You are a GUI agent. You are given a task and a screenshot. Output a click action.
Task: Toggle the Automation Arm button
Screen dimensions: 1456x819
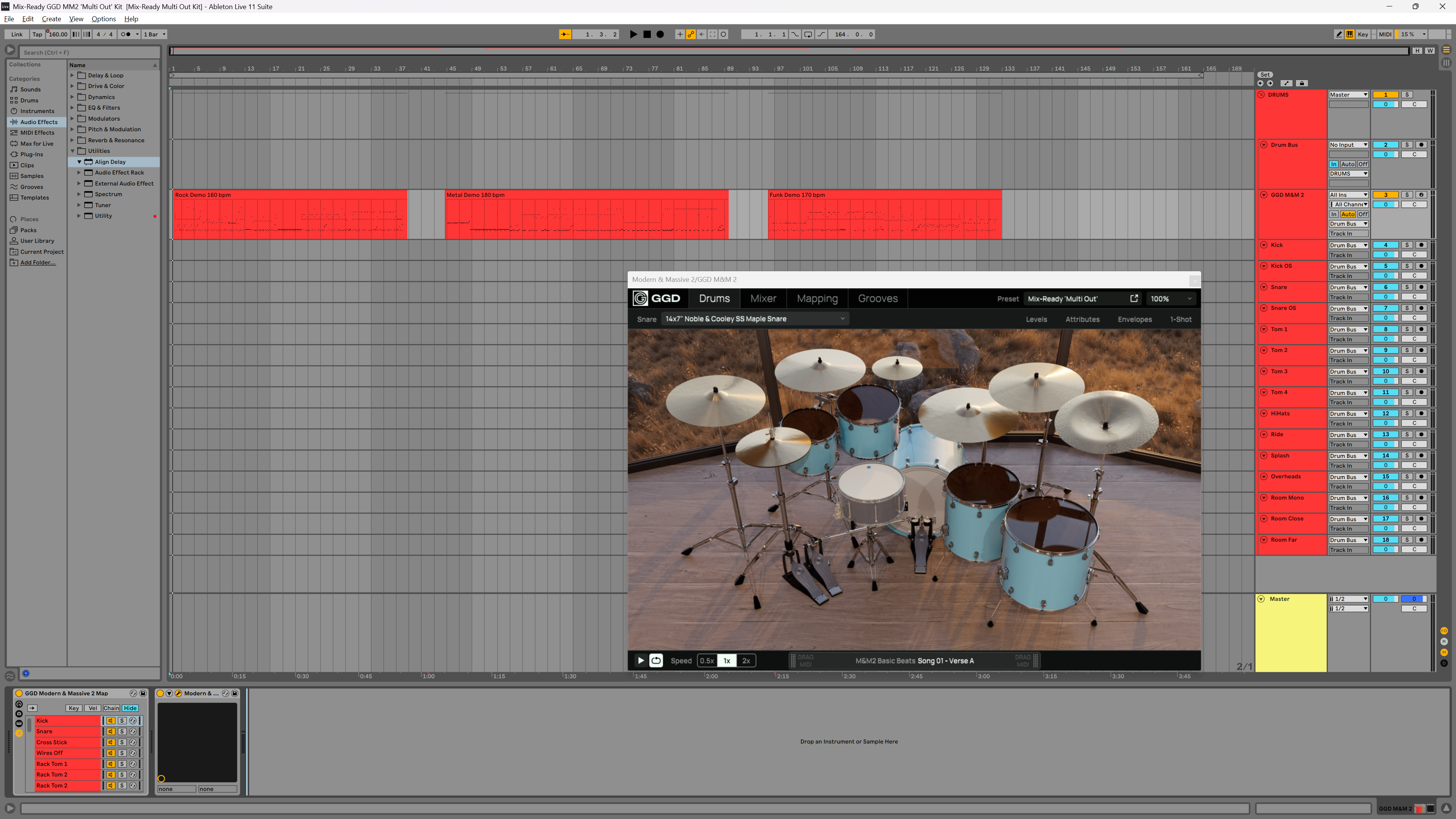(x=691, y=35)
